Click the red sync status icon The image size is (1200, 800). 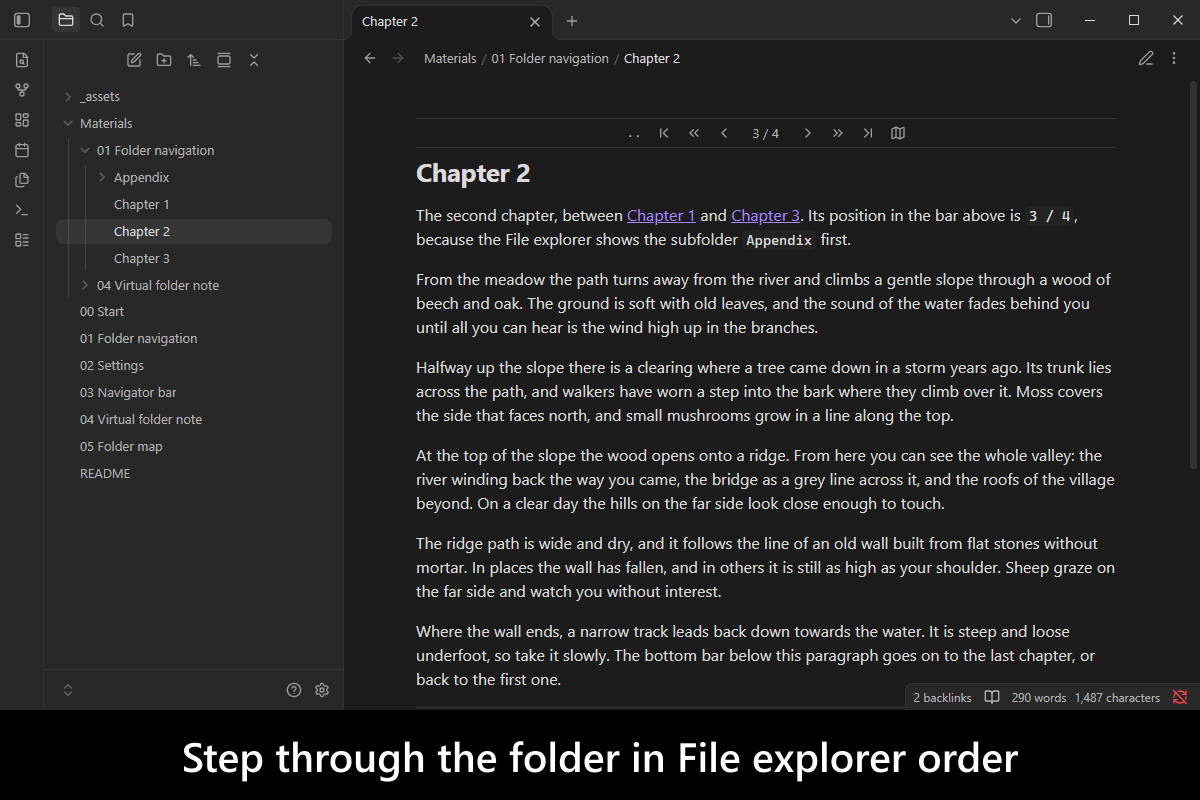click(x=1180, y=697)
